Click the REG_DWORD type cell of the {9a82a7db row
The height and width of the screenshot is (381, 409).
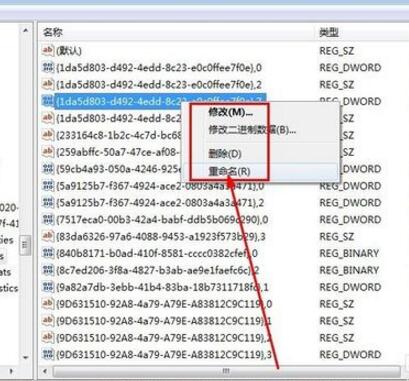[x=350, y=287]
